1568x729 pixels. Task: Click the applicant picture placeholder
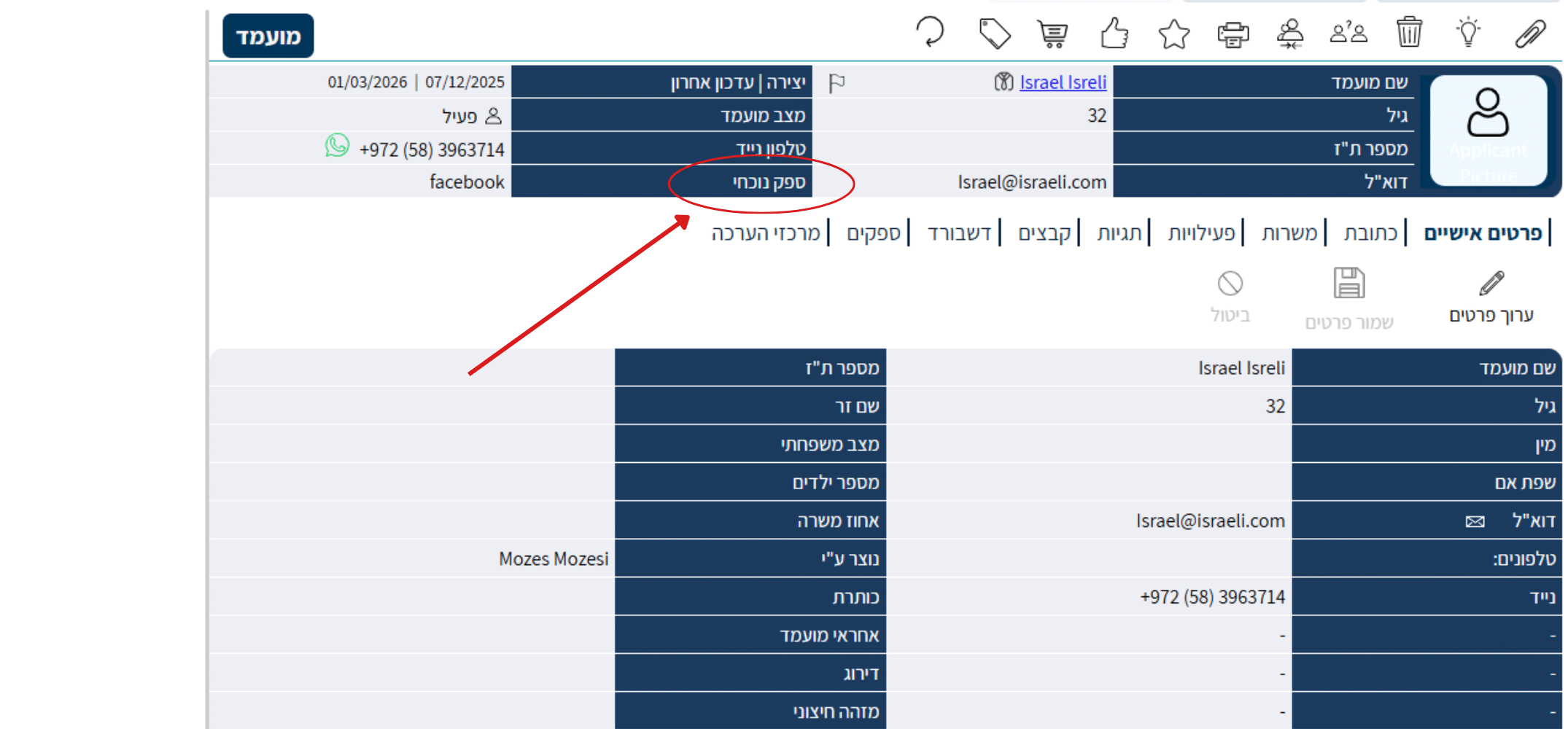pyautogui.click(x=1488, y=130)
